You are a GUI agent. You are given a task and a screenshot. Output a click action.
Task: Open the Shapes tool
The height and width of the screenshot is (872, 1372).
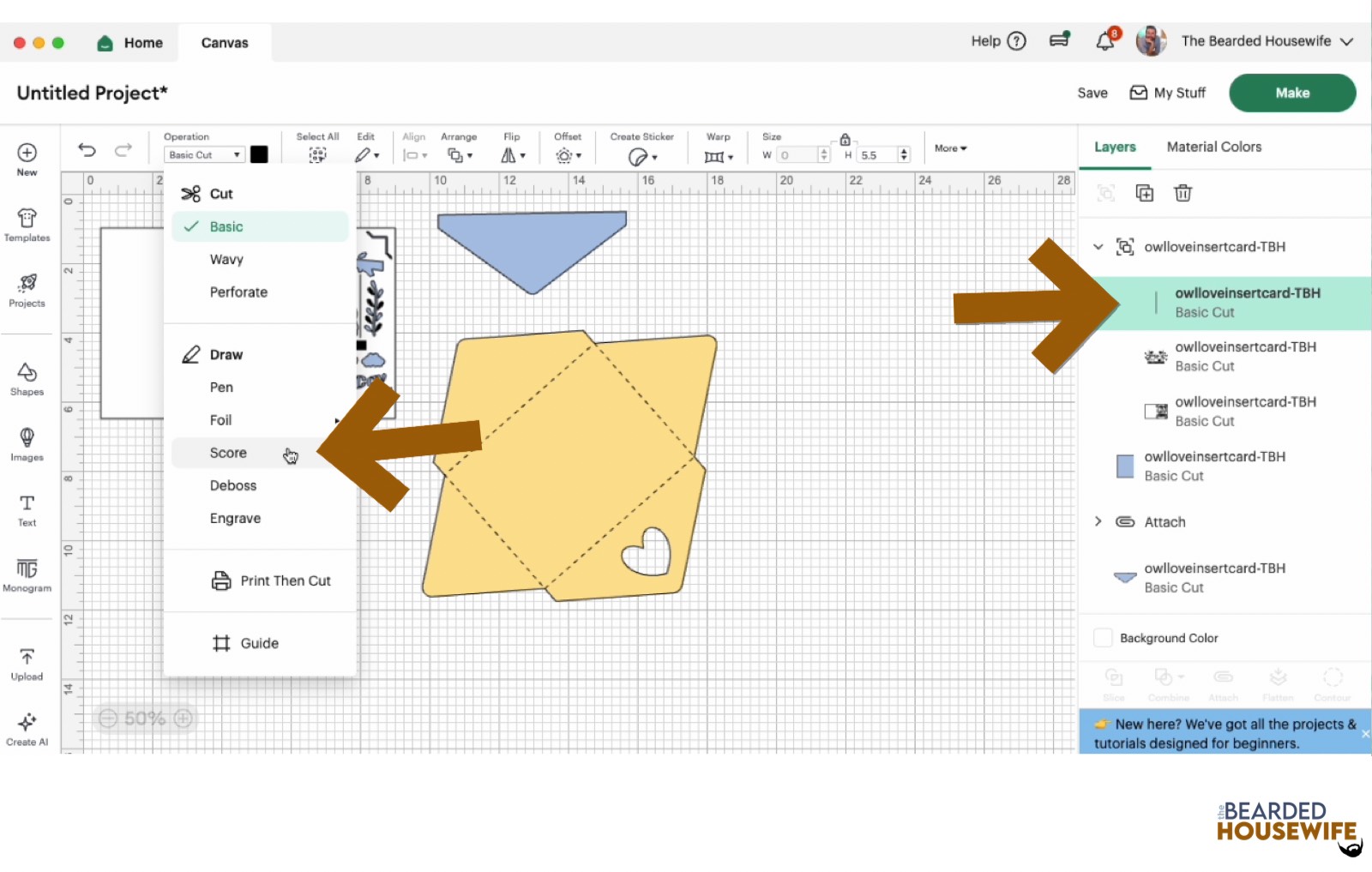pos(27,378)
